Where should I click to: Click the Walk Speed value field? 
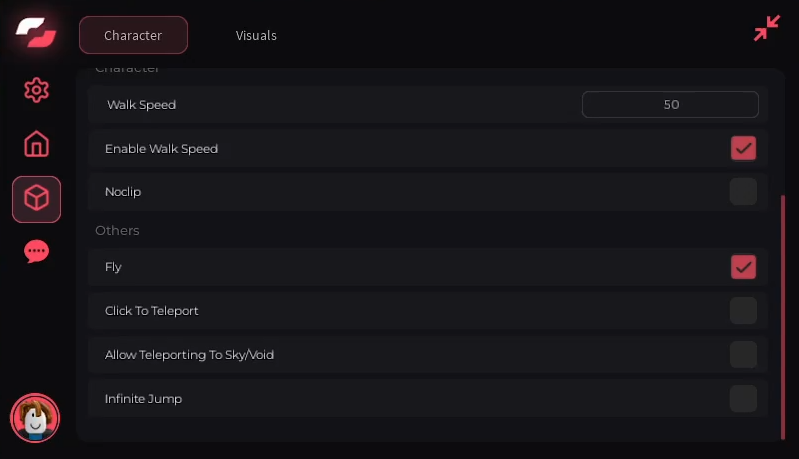tap(670, 104)
